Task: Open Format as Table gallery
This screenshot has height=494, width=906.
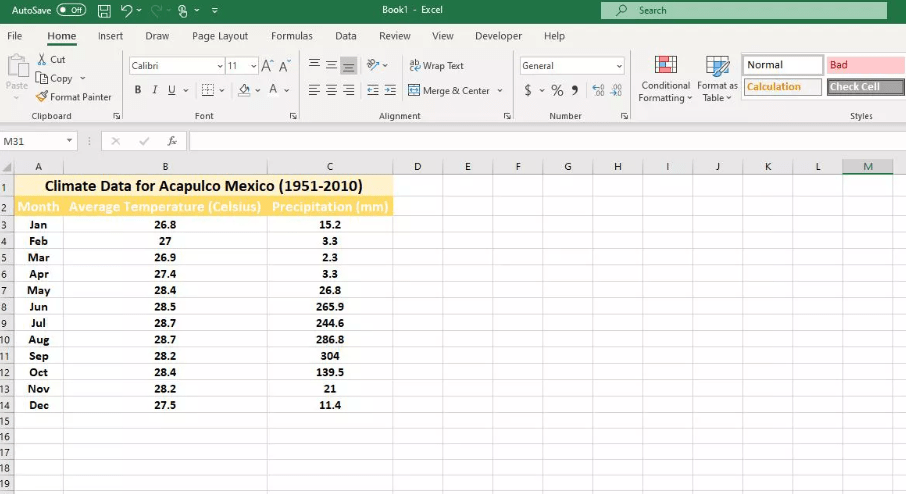Action: pyautogui.click(x=717, y=79)
